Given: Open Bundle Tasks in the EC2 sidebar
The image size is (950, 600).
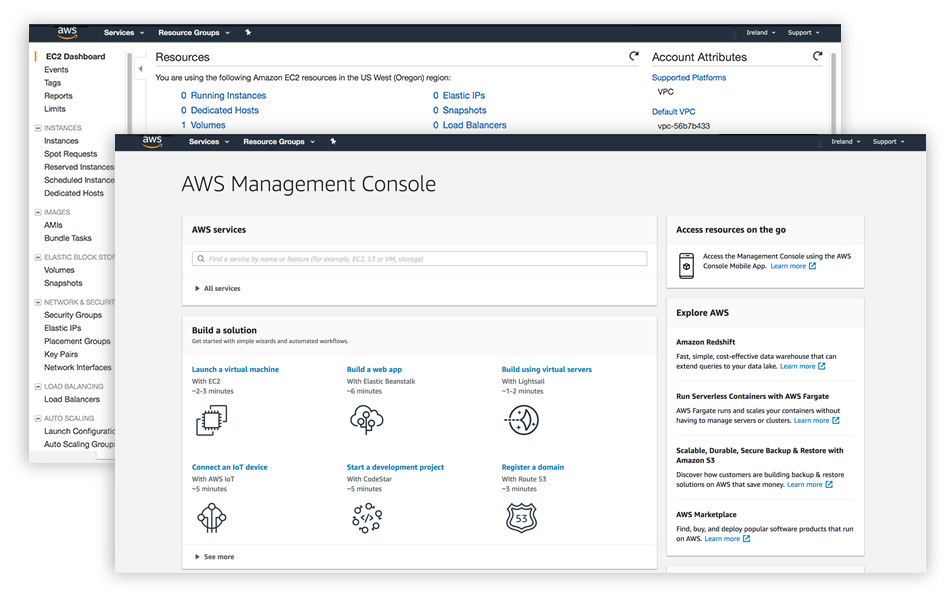Looking at the screenshot, I should [x=68, y=238].
